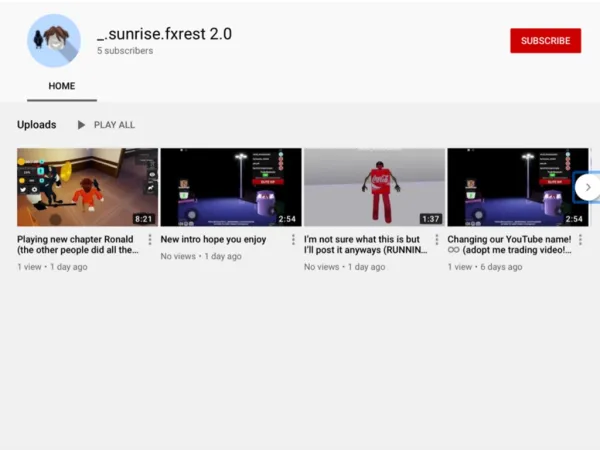Open the New intro video thumbnail

click(x=230, y=187)
